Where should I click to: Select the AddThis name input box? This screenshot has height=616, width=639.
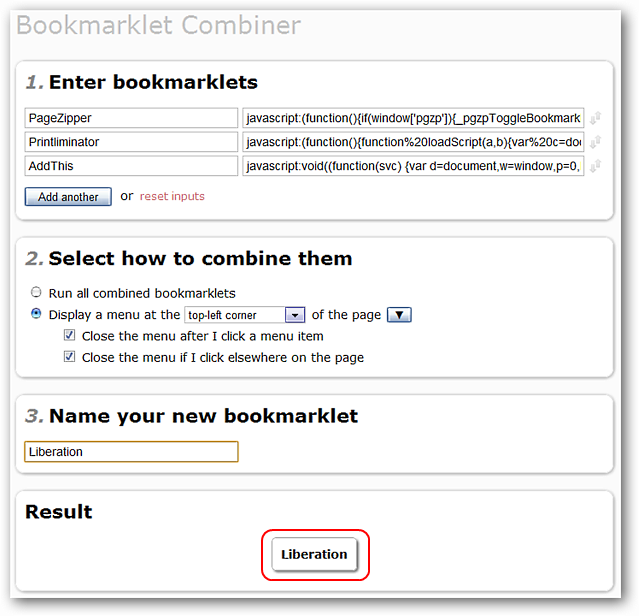[x=131, y=166]
